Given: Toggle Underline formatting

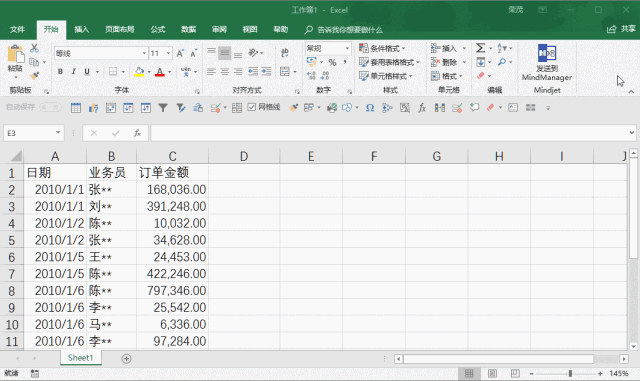Looking at the screenshot, I should point(87,72).
